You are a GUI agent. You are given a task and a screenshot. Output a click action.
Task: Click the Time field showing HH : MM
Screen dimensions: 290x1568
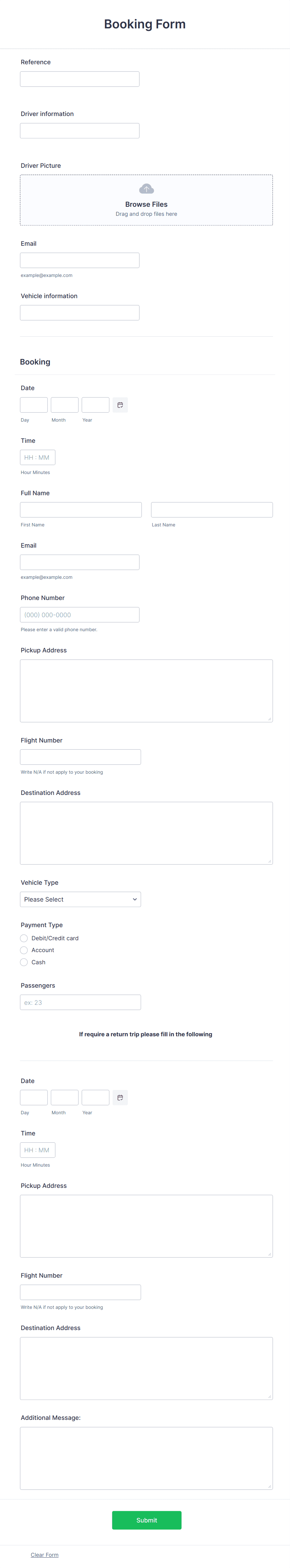tap(37, 457)
